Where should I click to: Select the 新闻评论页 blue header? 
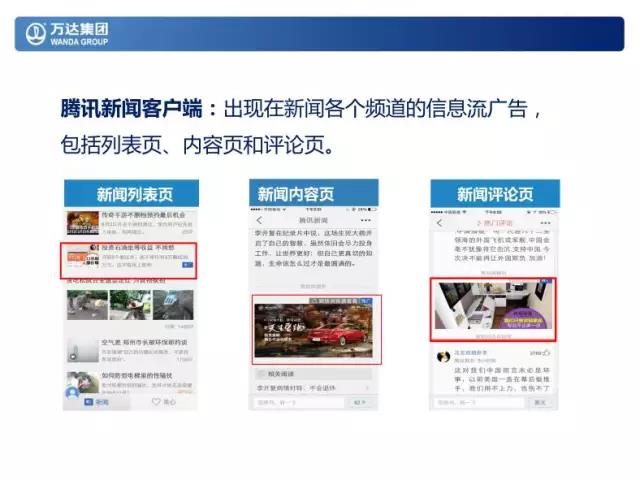click(495, 194)
